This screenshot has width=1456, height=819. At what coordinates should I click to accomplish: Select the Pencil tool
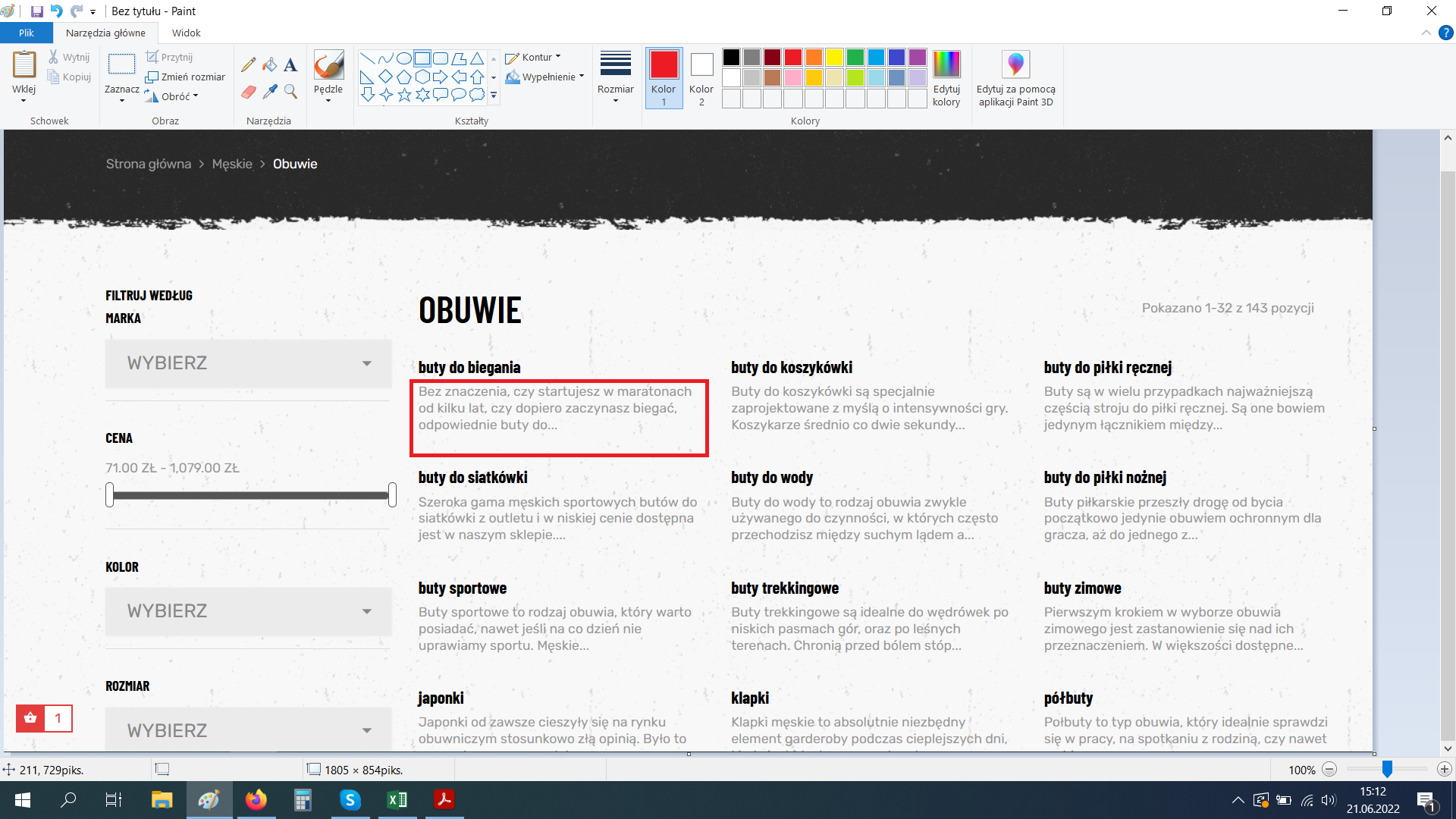(248, 64)
